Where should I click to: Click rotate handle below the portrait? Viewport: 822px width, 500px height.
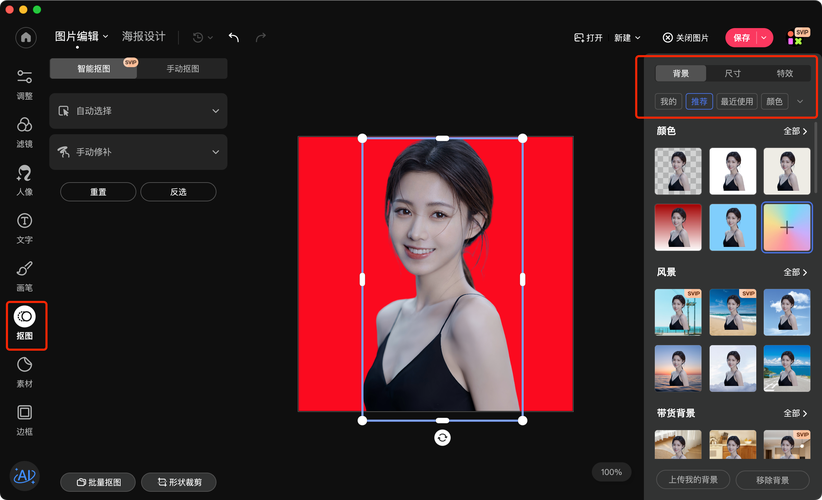tap(443, 438)
